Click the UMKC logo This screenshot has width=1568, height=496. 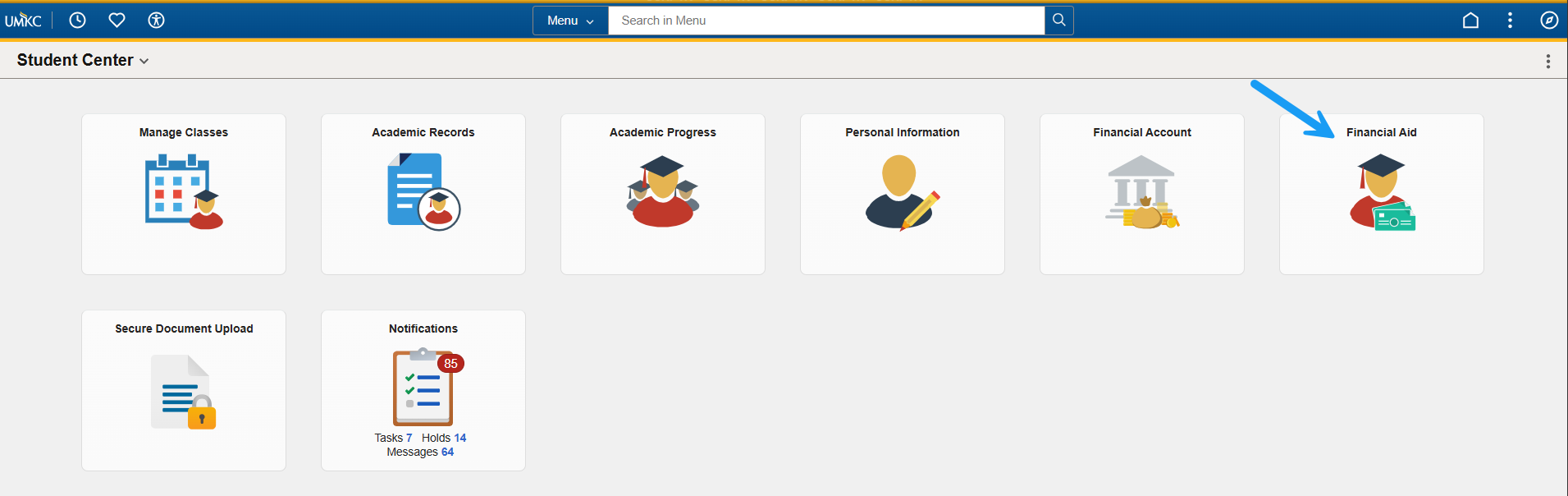23,21
